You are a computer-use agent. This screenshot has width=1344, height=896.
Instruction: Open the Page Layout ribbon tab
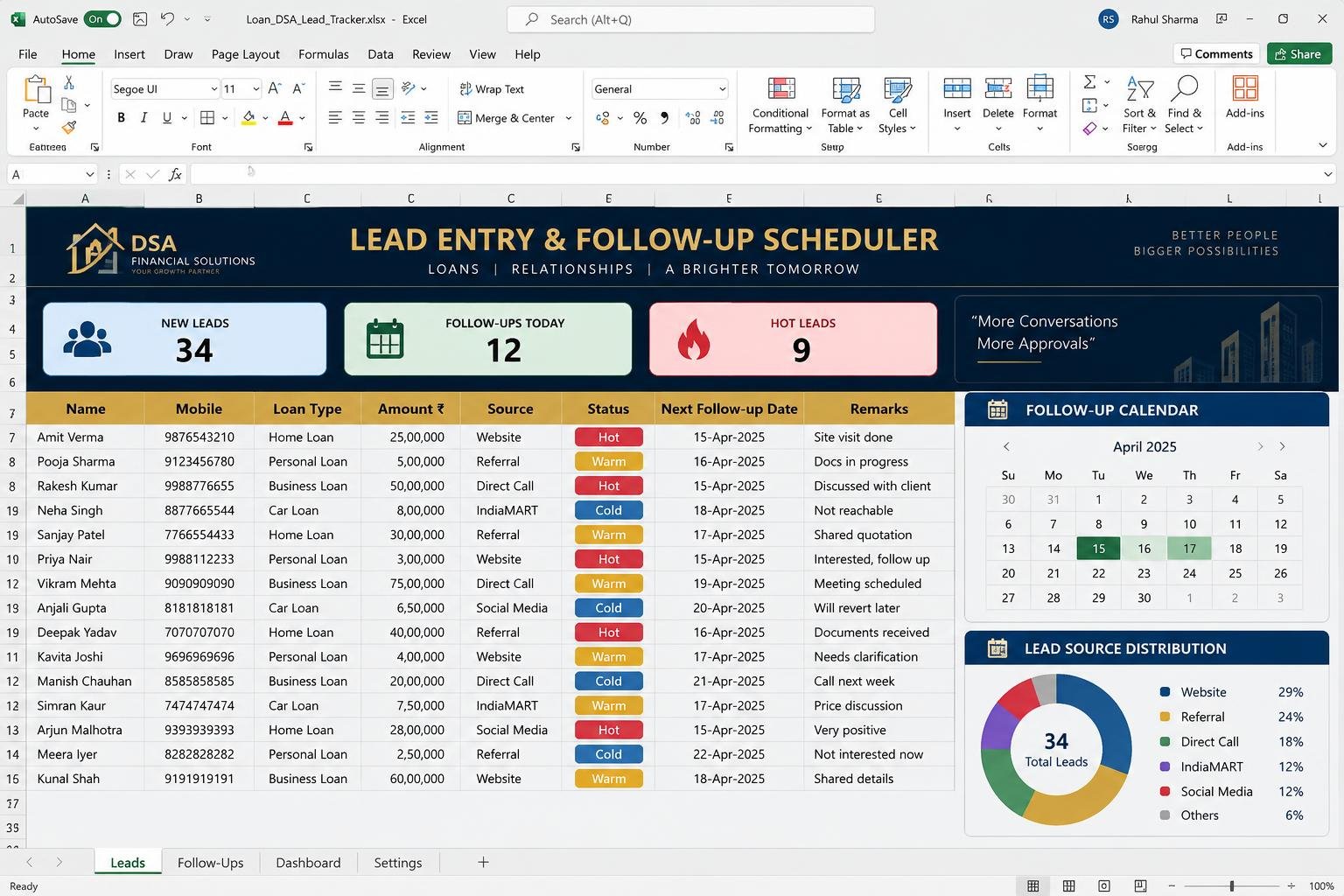pos(246,54)
